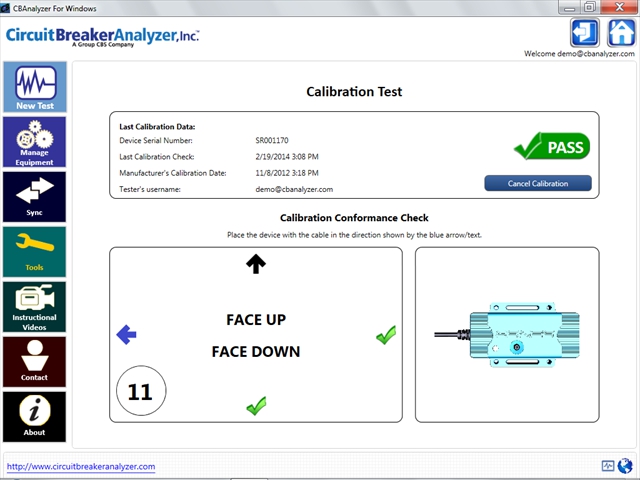Click the Manufacturer's Calibration Date label
The image size is (640, 480).
tap(173, 173)
